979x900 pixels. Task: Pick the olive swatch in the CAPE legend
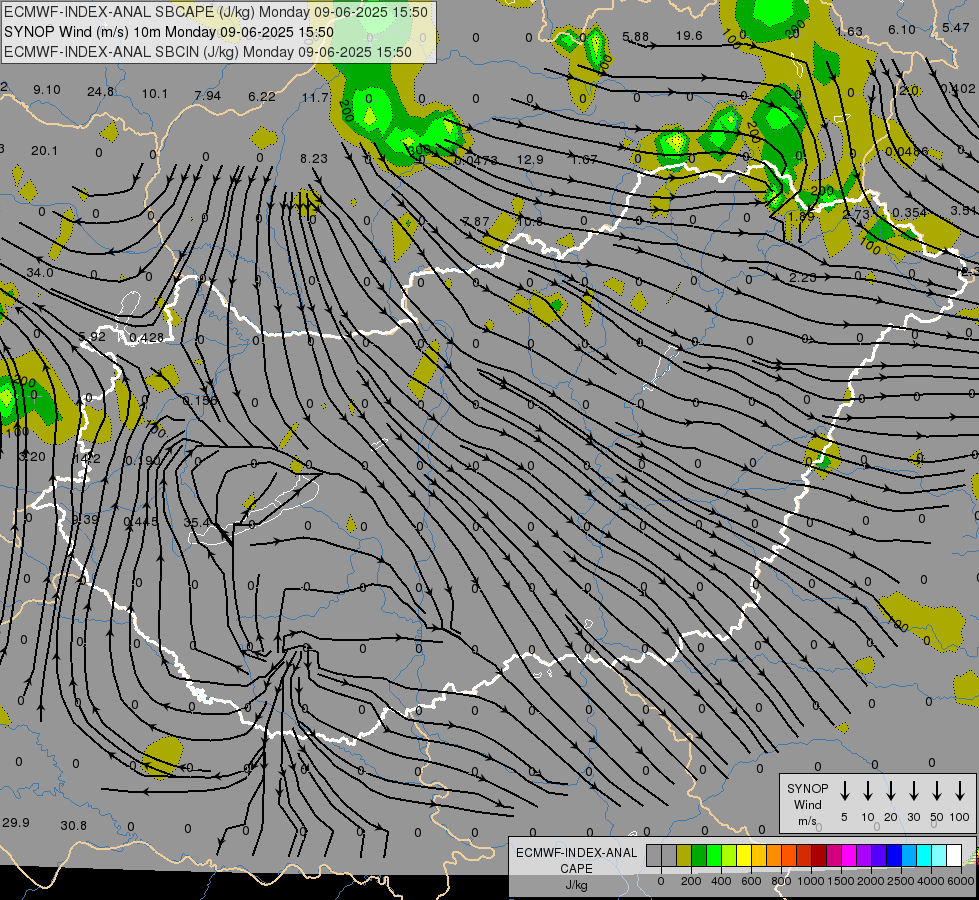(x=684, y=856)
